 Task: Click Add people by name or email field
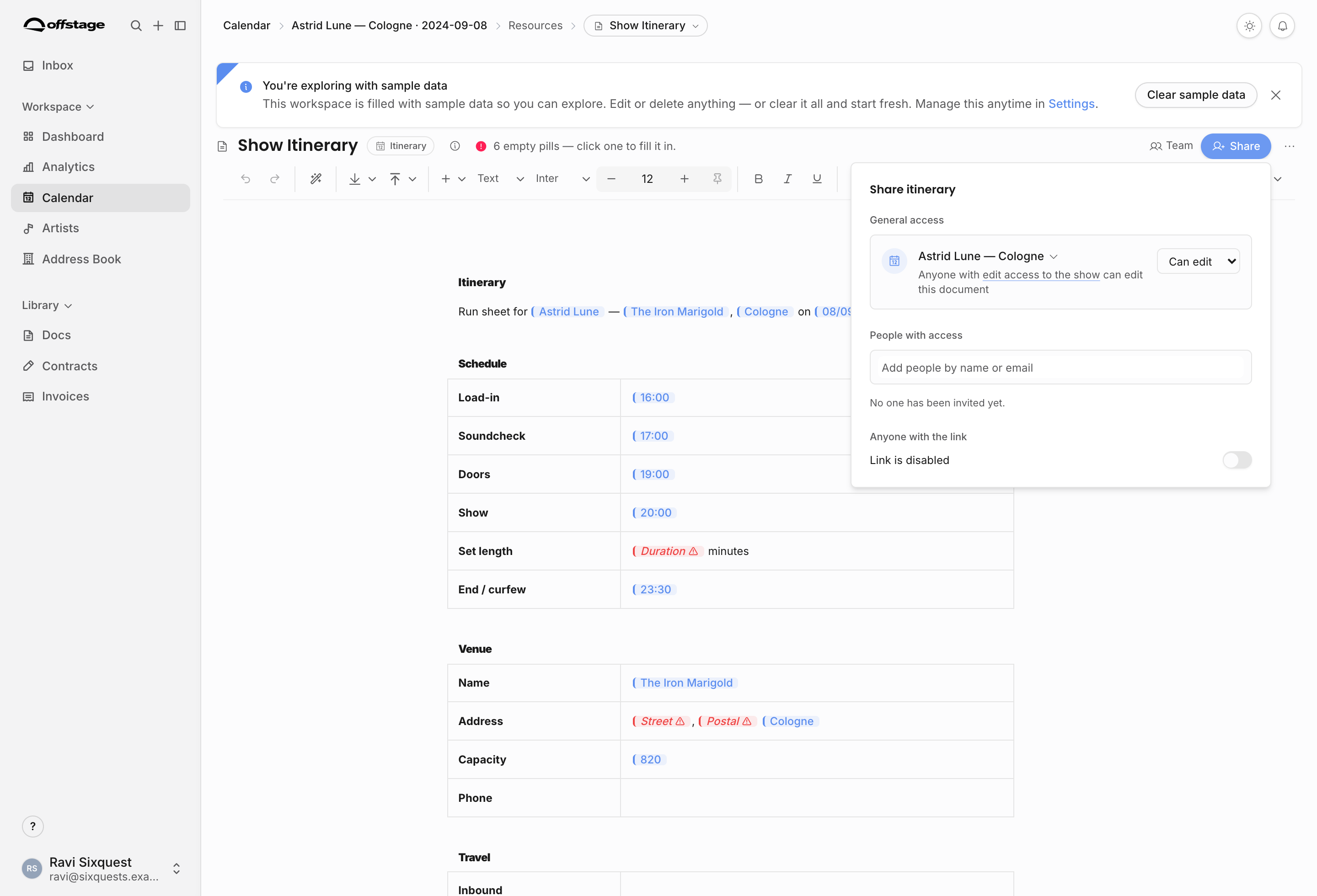[1060, 367]
